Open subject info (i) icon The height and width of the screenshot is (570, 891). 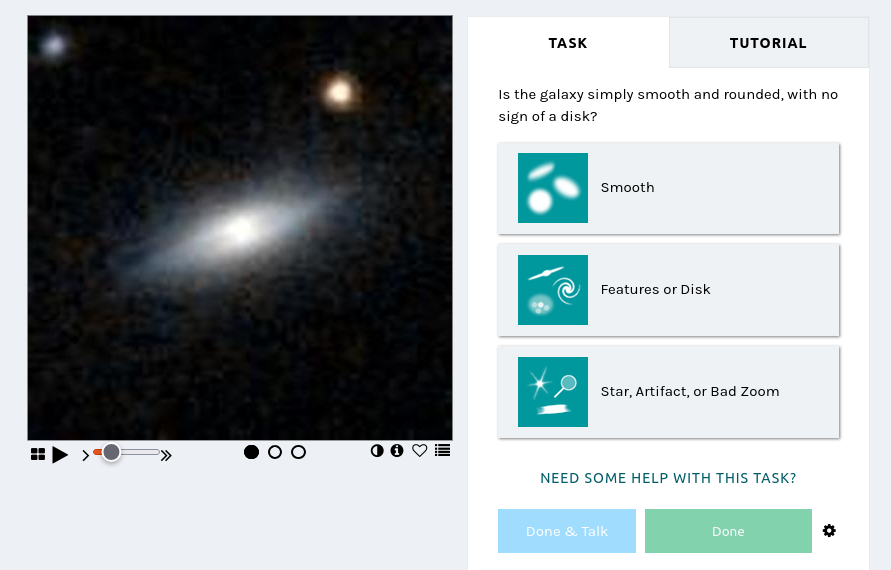click(397, 451)
